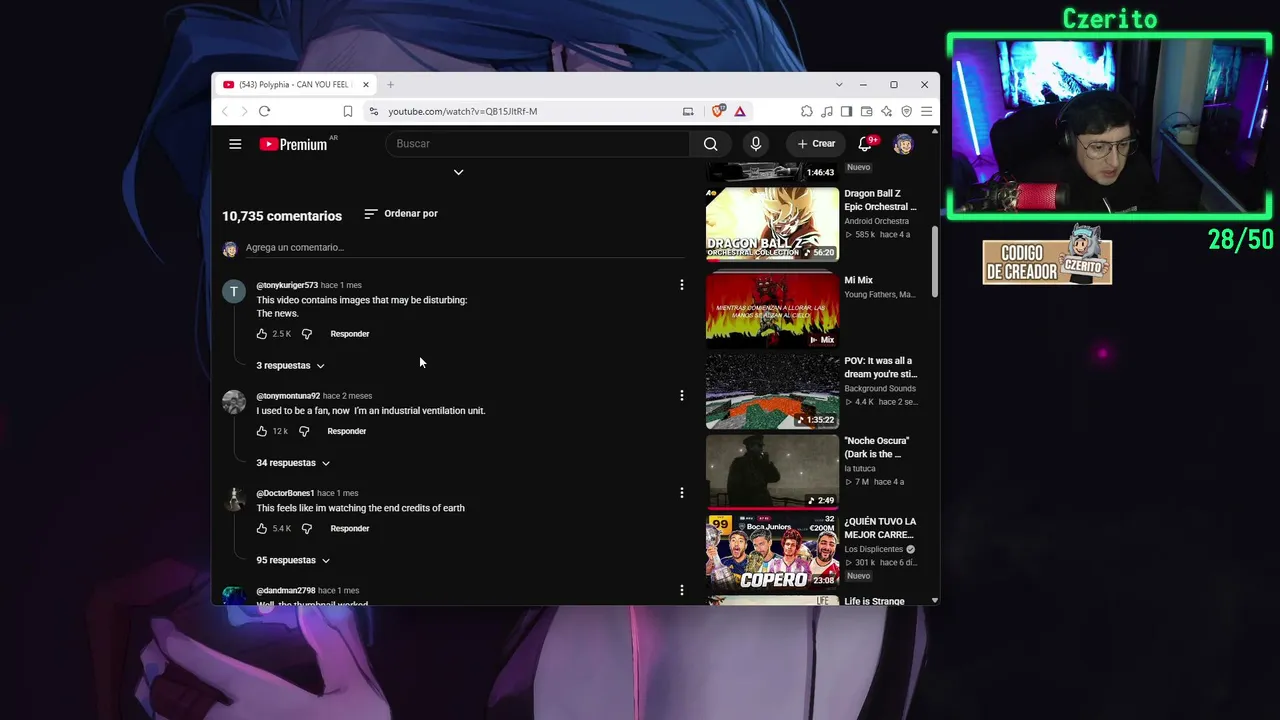Open options menu for DoctorBones1's comment

coord(682,493)
